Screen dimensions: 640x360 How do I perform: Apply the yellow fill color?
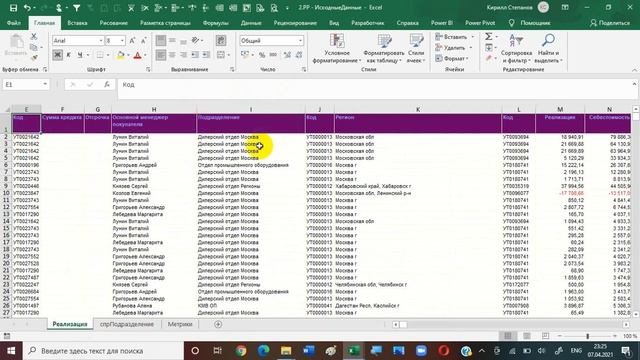click(x=120, y=55)
